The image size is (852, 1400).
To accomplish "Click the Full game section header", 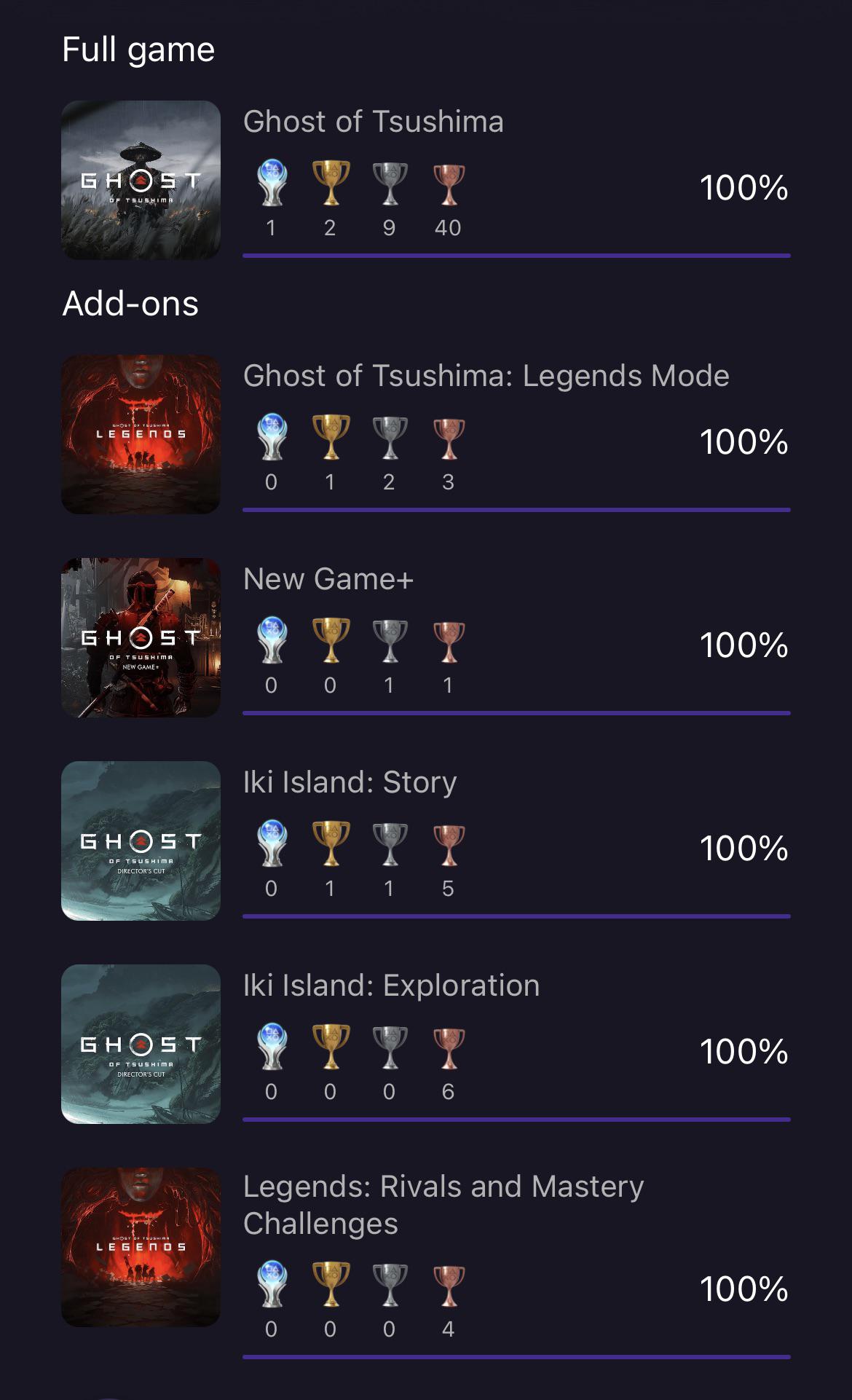I will (x=138, y=48).
